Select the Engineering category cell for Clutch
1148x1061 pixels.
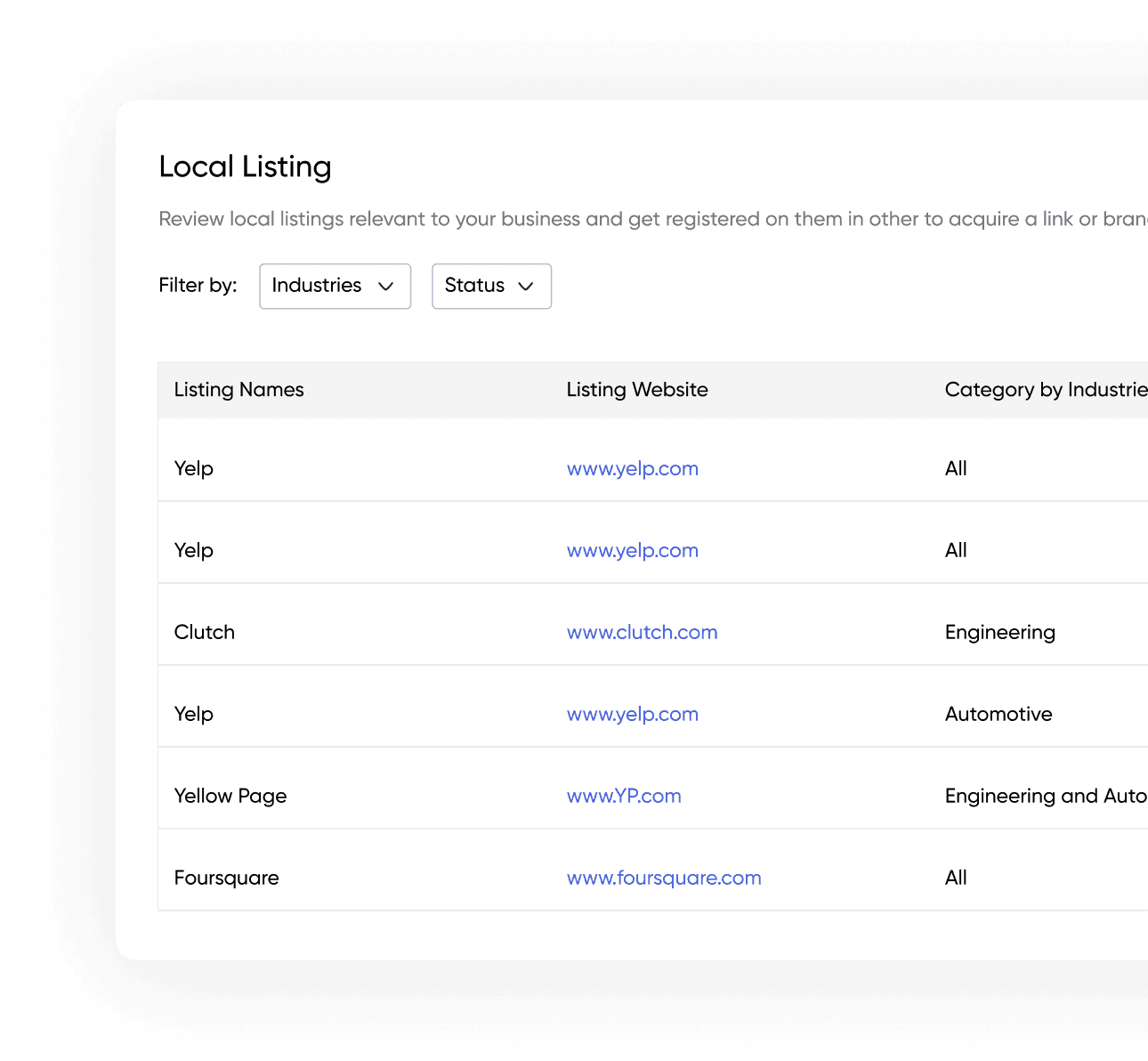tap(999, 632)
